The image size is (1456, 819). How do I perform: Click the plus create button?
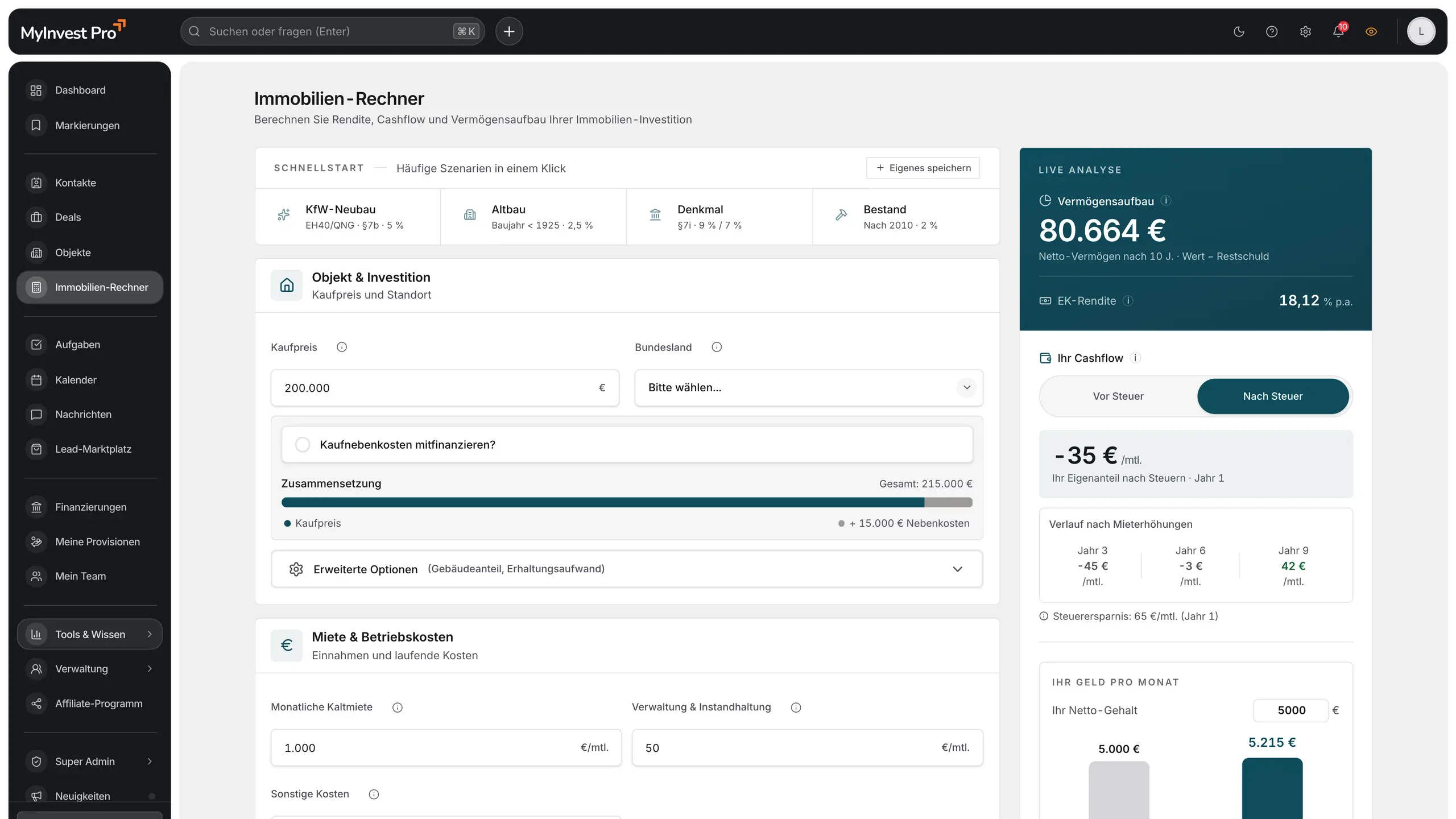tap(509, 31)
